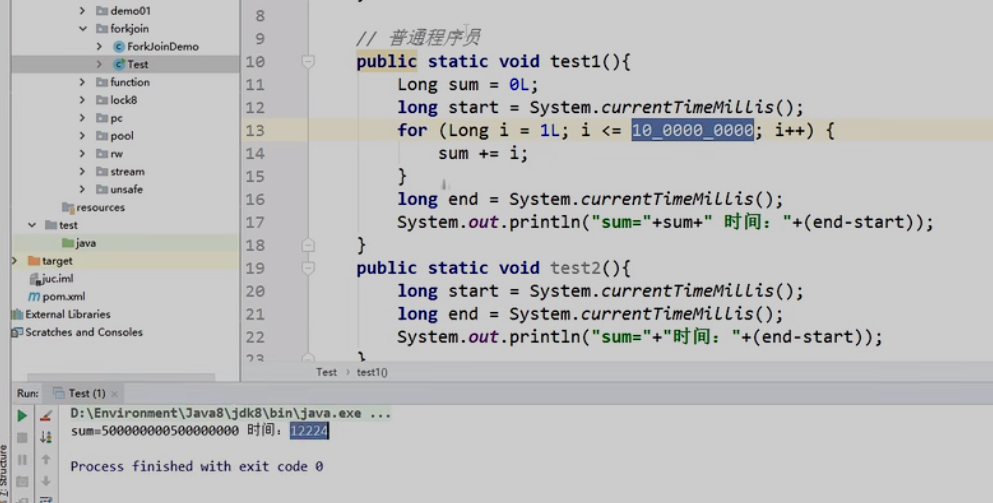Click 'Process finished with exit code 0'
993x503 pixels.
click(197, 467)
